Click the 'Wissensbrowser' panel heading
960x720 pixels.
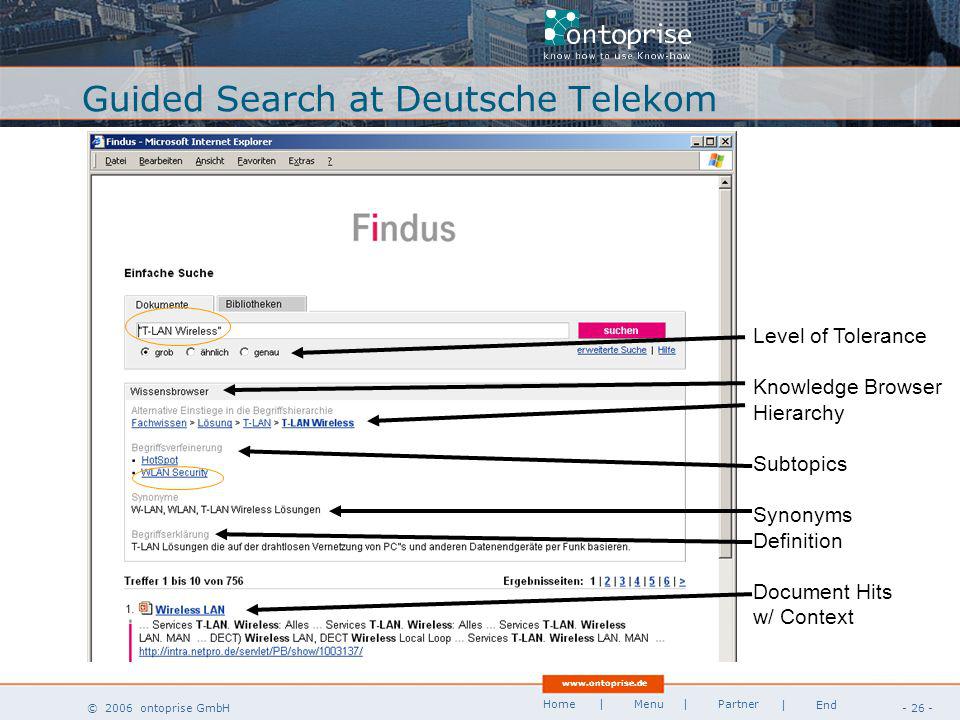coord(170,391)
